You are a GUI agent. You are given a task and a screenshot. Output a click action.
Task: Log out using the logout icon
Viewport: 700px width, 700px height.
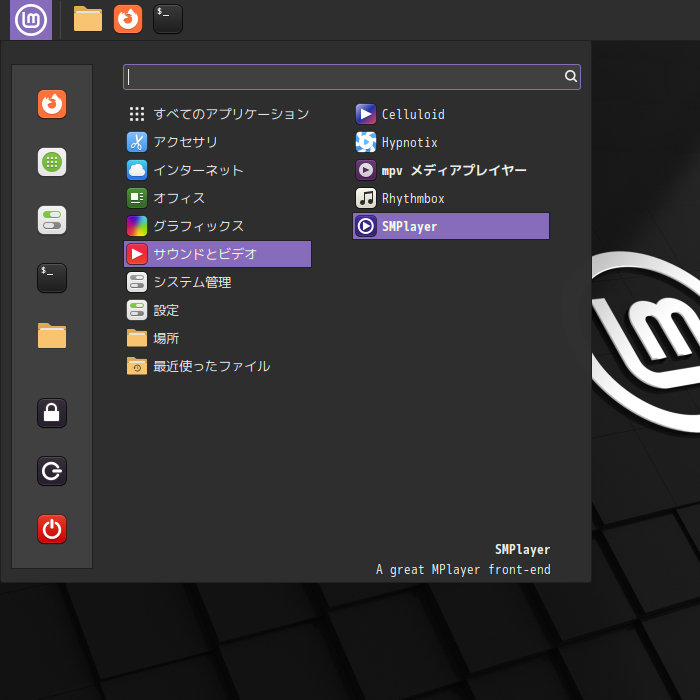pyautogui.click(x=52, y=471)
